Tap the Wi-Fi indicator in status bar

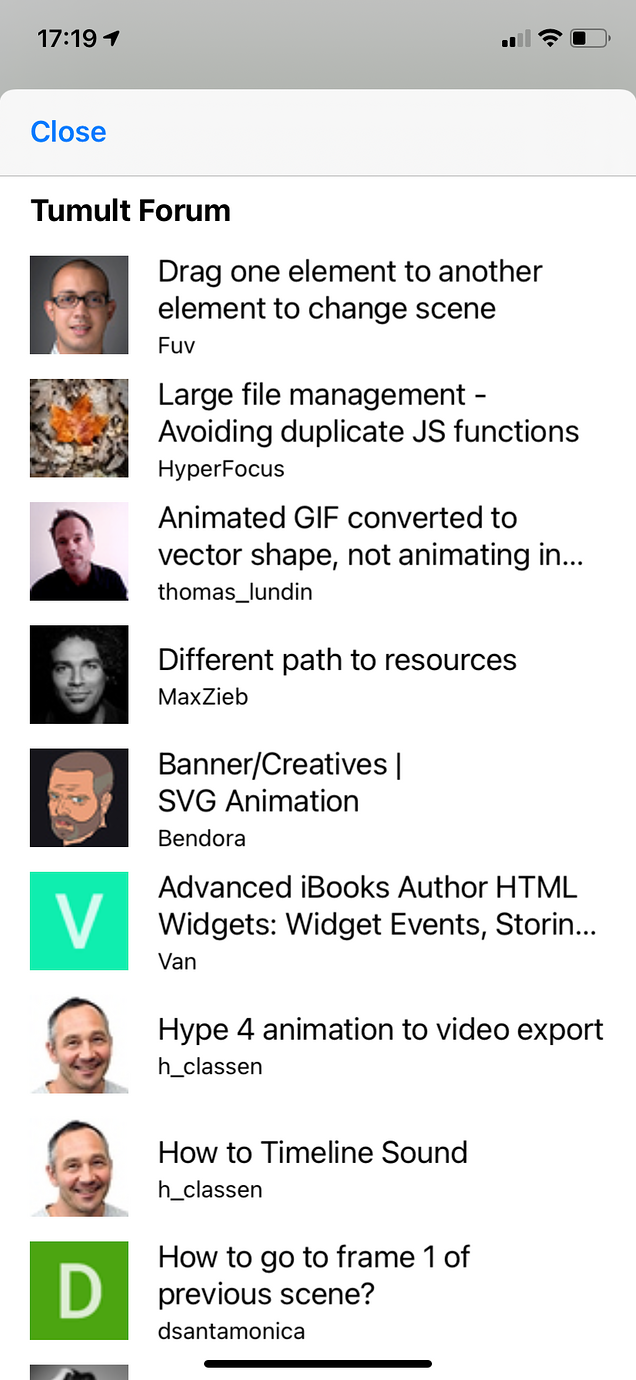(x=549, y=38)
